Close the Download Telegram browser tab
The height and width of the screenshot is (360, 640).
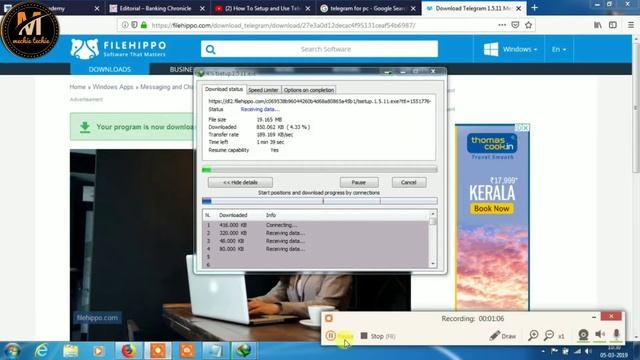[518, 8]
